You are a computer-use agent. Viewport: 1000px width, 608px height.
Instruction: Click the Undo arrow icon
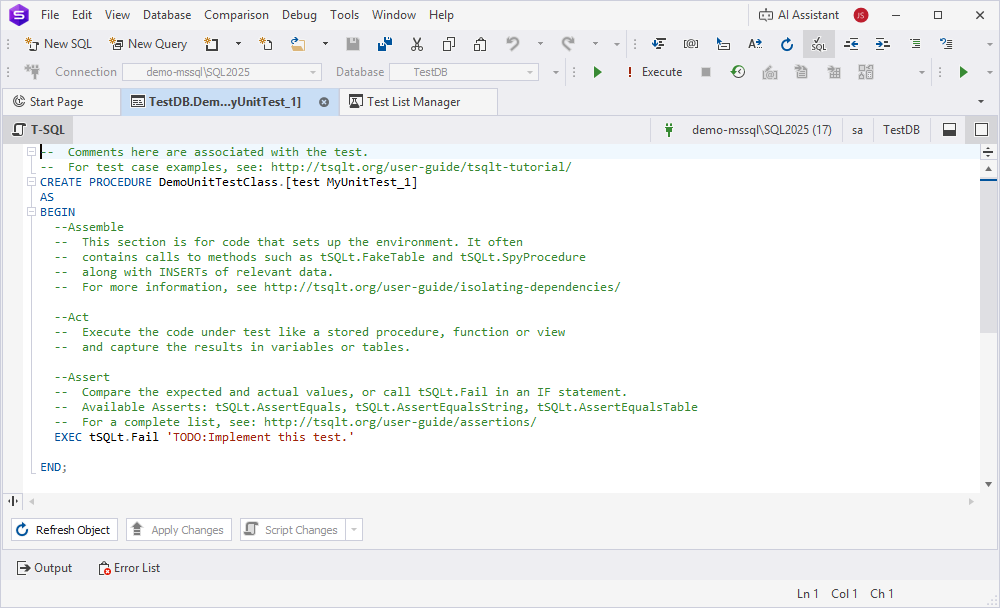click(x=513, y=44)
